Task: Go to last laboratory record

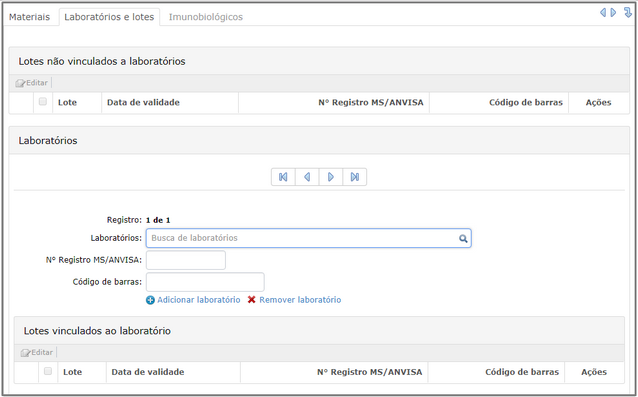Action: pyautogui.click(x=355, y=177)
